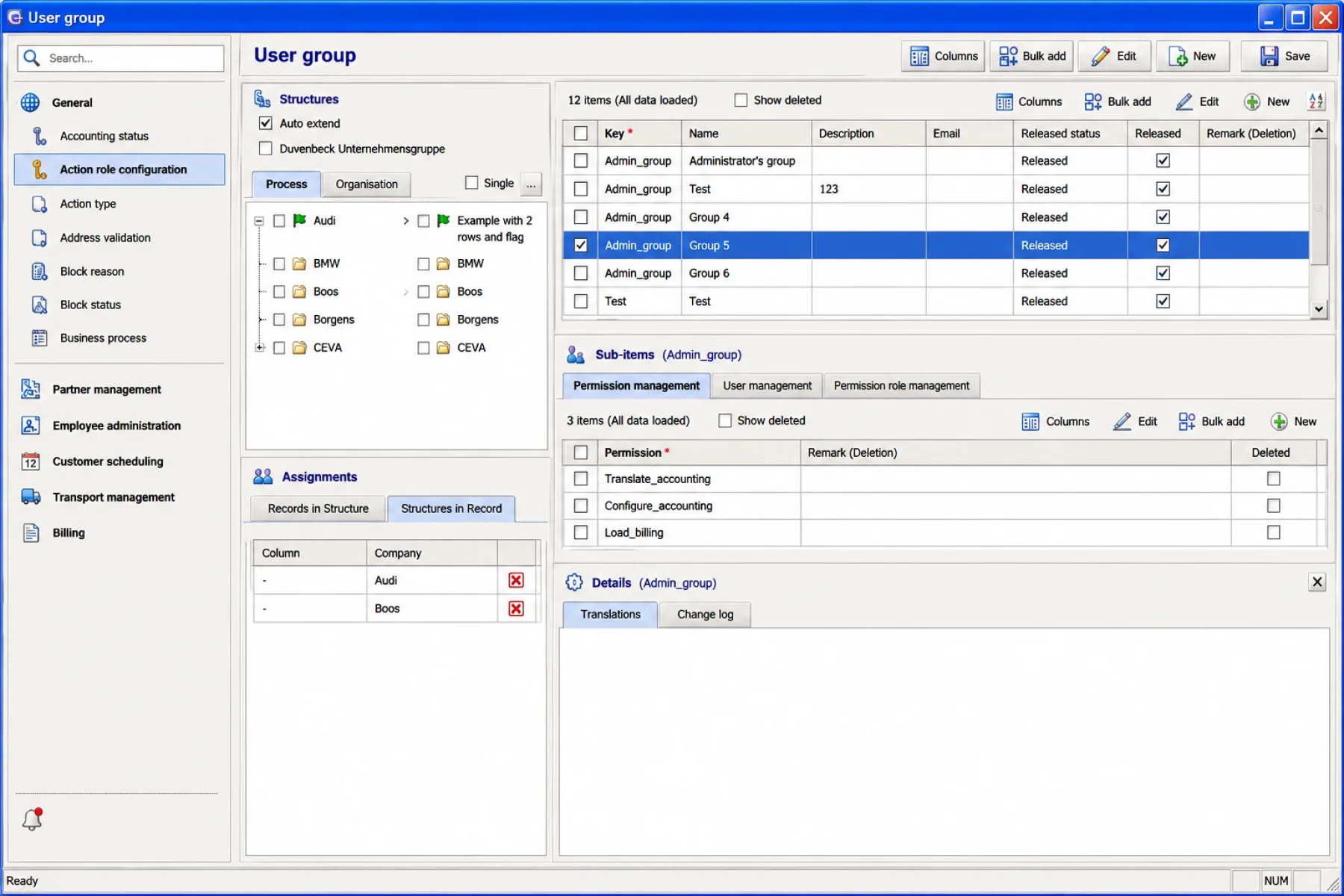Toggle Show deleted in user group list
Viewport: 1344px width, 896px height.
[x=741, y=100]
